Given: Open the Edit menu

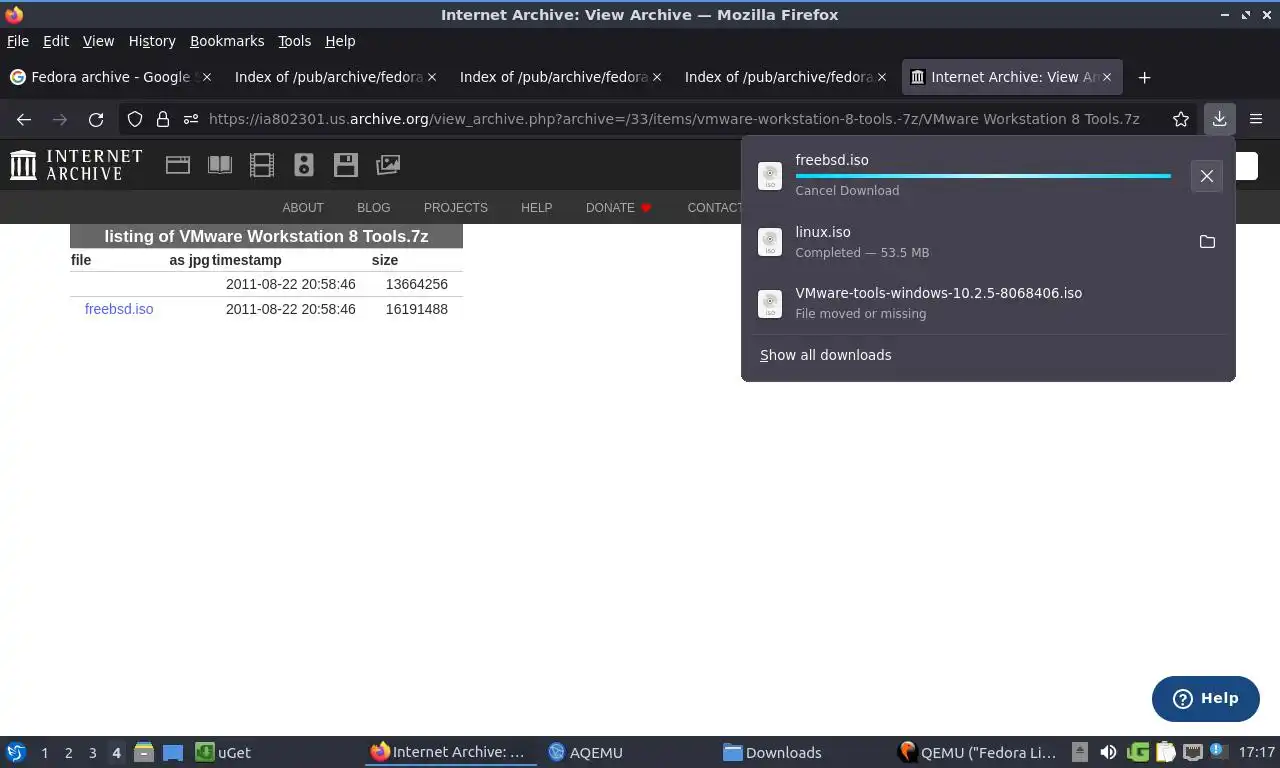Looking at the screenshot, I should coord(56,41).
